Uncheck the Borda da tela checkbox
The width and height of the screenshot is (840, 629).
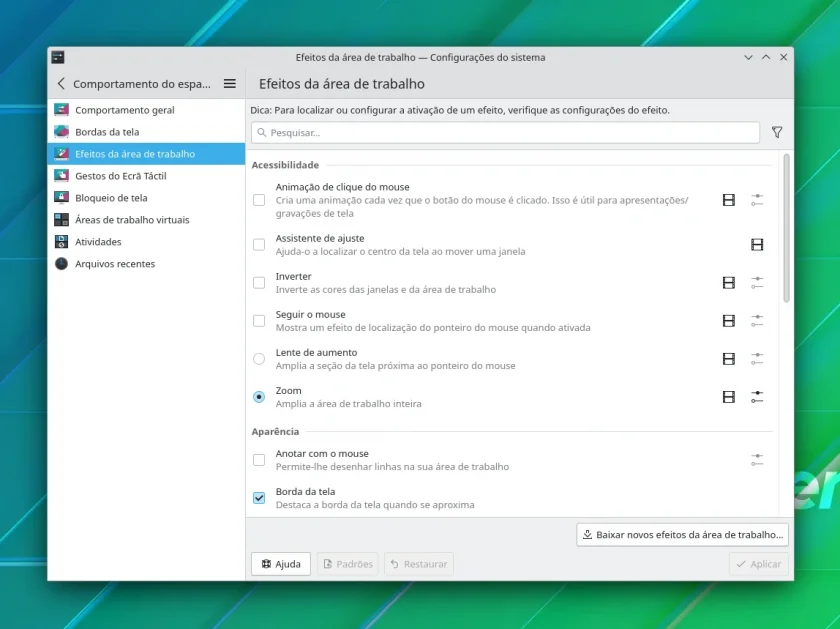[x=259, y=498]
